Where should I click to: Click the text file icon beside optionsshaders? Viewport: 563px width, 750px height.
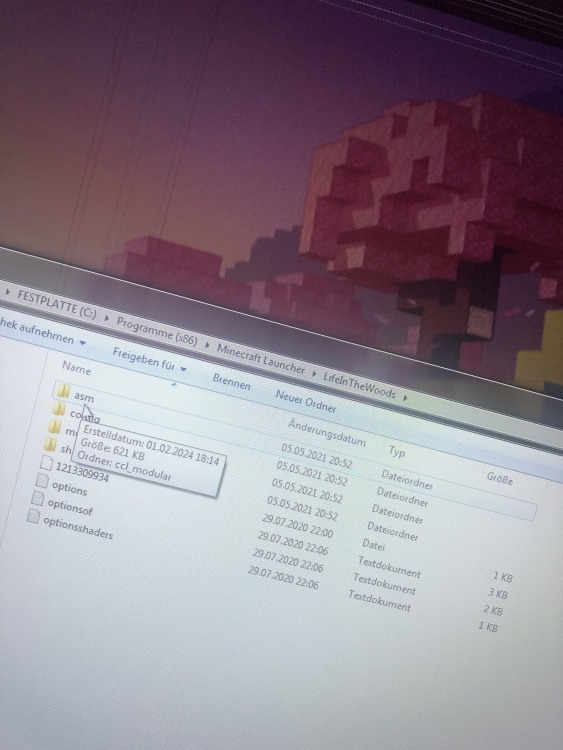click(x=33, y=517)
